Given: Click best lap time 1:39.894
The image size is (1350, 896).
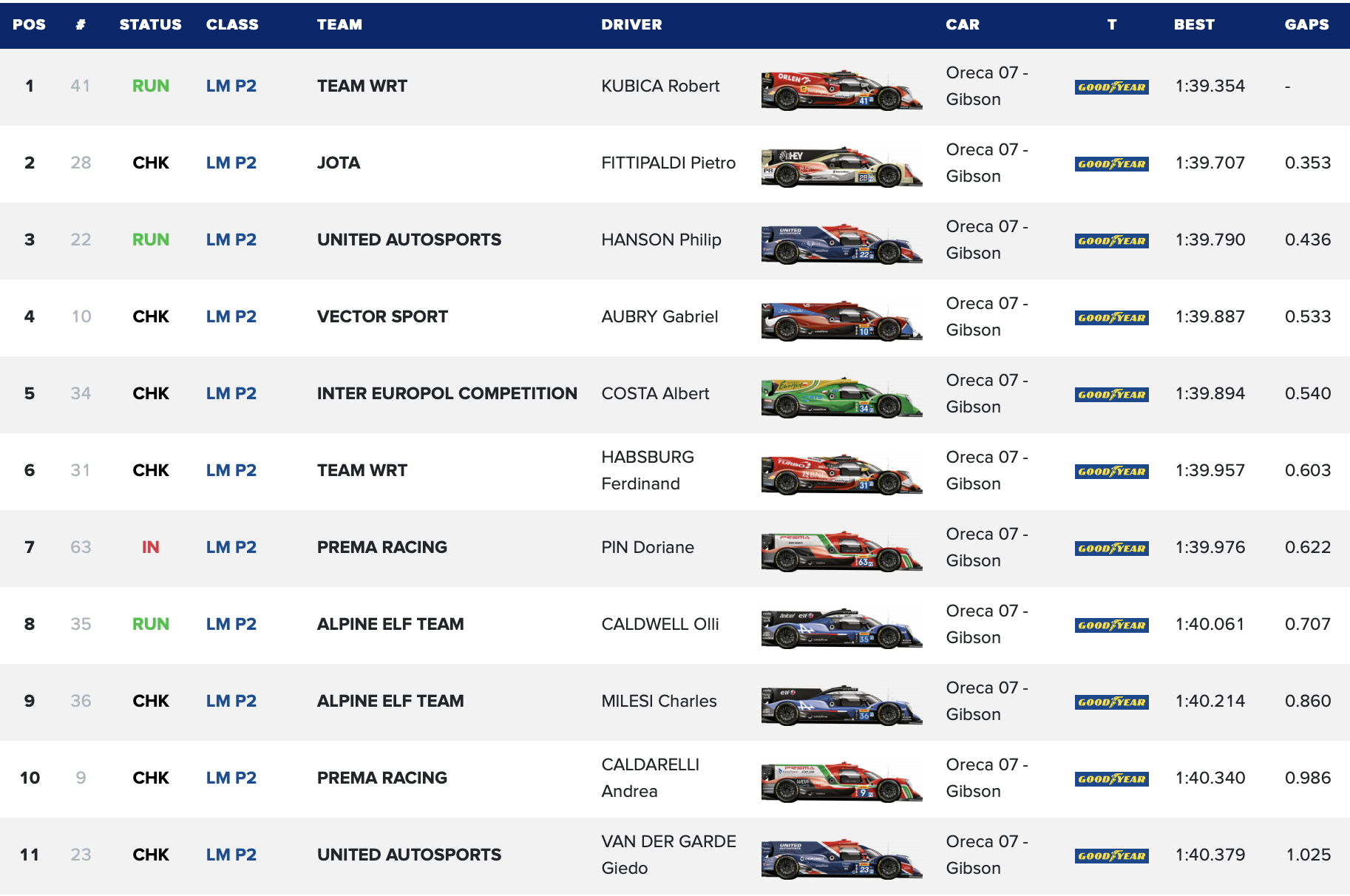Looking at the screenshot, I should coord(1210,393).
